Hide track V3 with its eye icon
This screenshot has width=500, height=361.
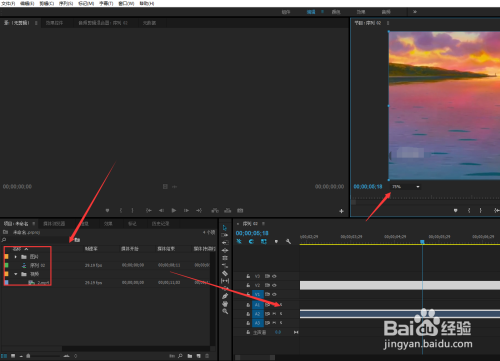pyautogui.click(x=274, y=276)
